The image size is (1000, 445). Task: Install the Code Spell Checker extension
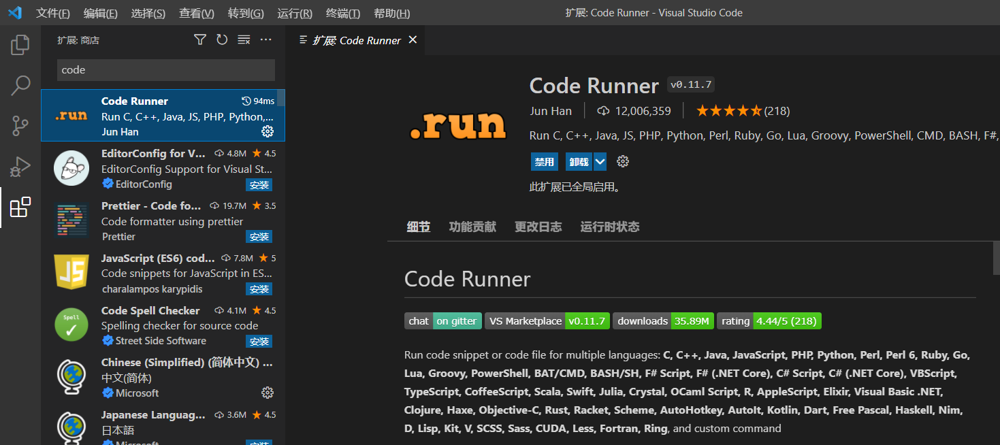click(x=259, y=341)
